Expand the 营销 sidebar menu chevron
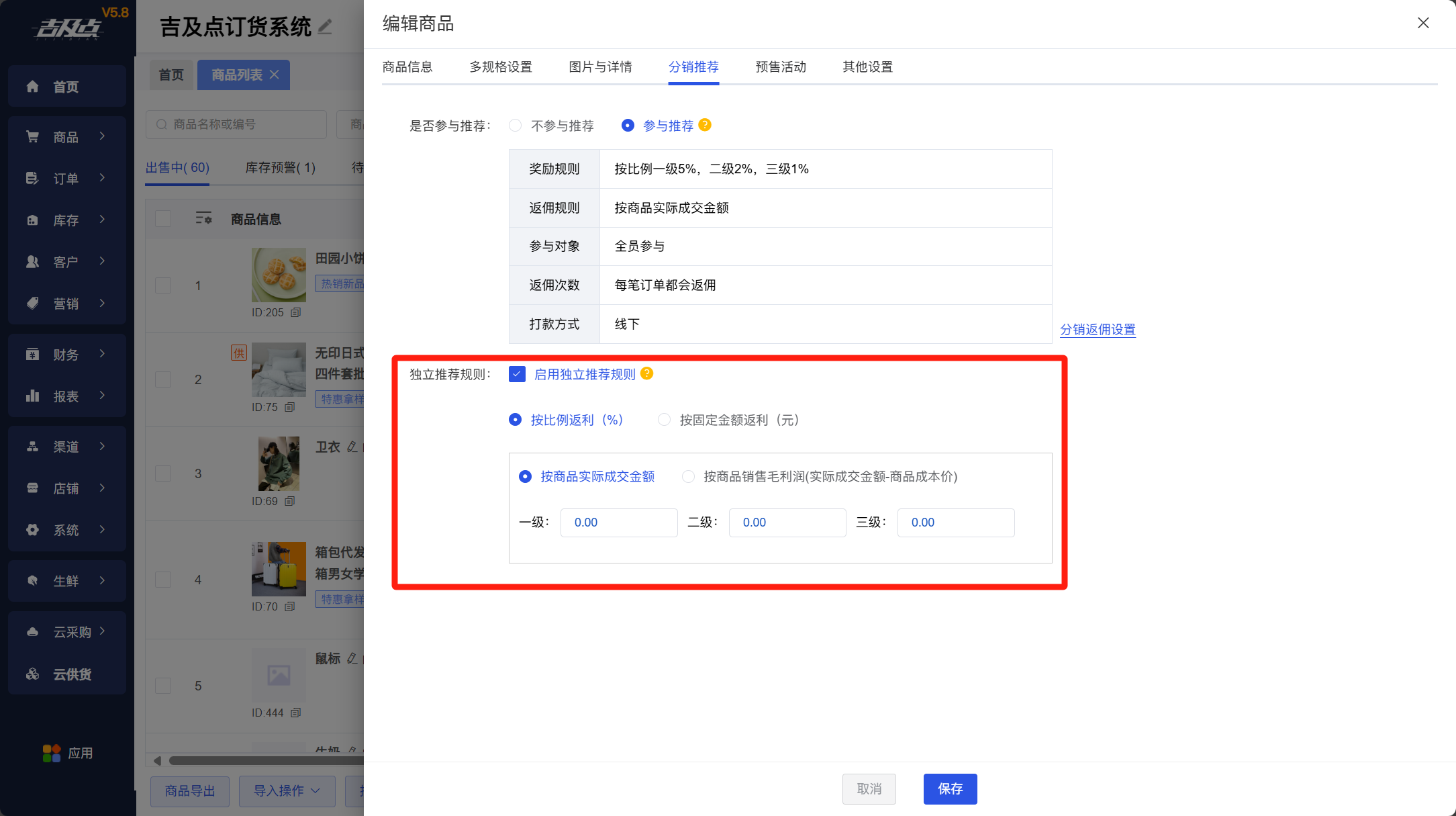The width and height of the screenshot is (1456, 816). click(x=102, y=303)
